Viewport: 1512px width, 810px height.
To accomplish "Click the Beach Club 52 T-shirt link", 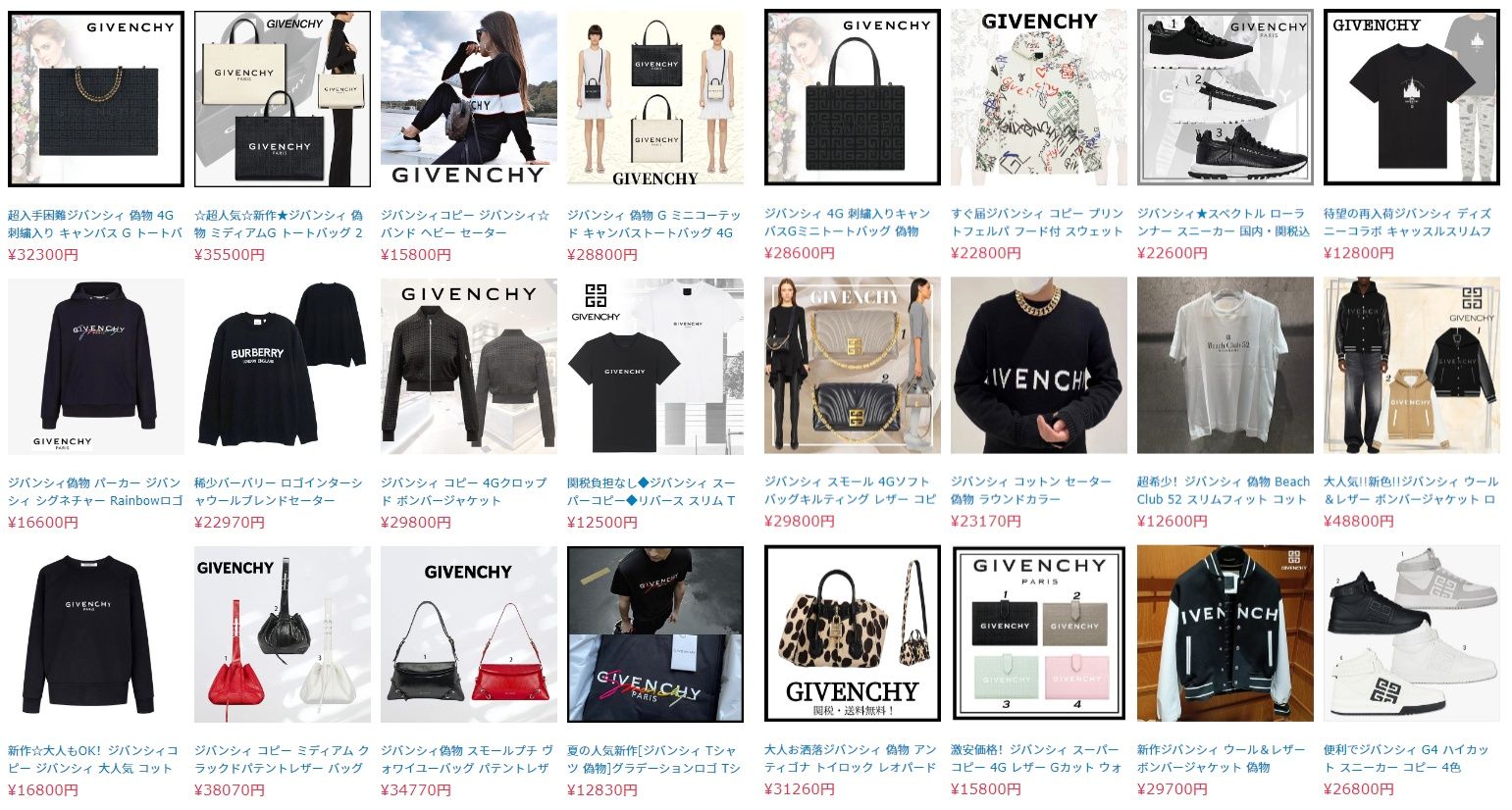I will [1224, 490].
